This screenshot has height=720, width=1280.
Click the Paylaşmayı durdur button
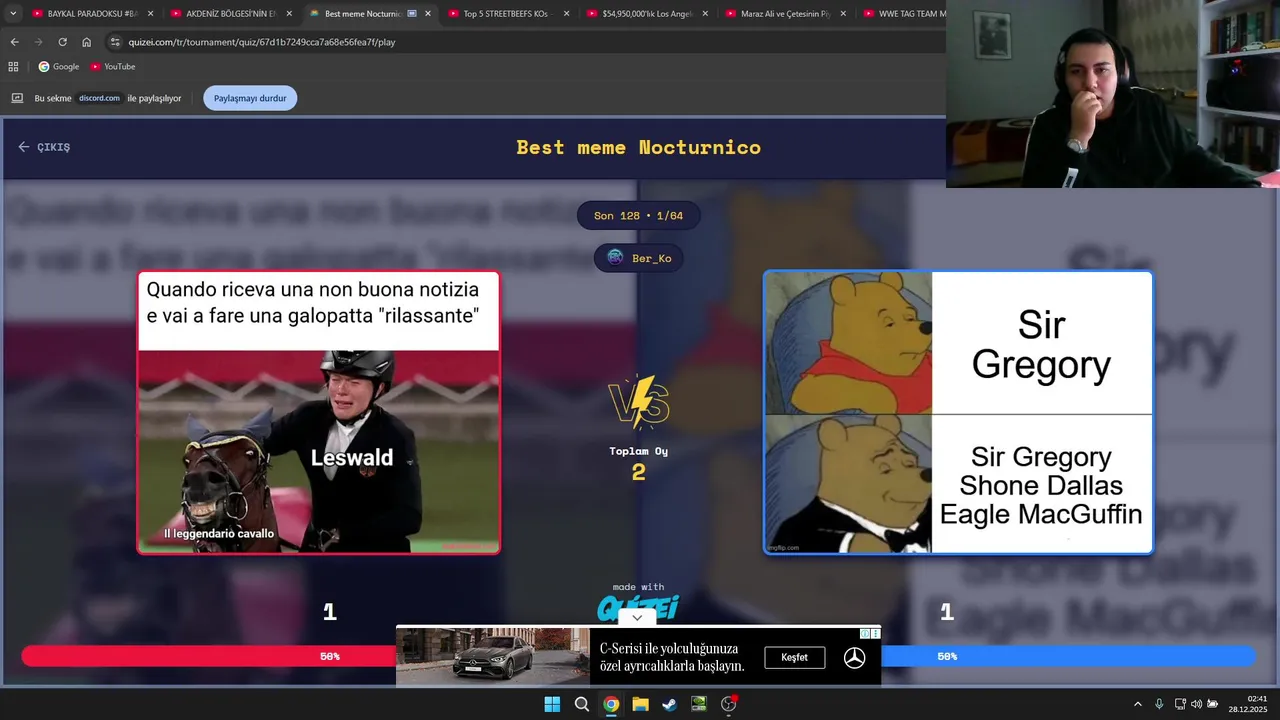click(250, 98)
